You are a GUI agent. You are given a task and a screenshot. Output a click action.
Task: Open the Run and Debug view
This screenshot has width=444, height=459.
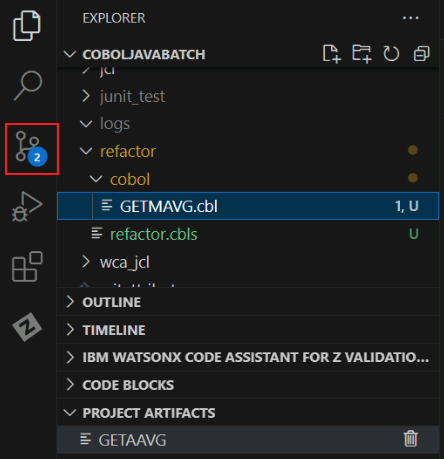pyautogui.click(x=27, y=206)
